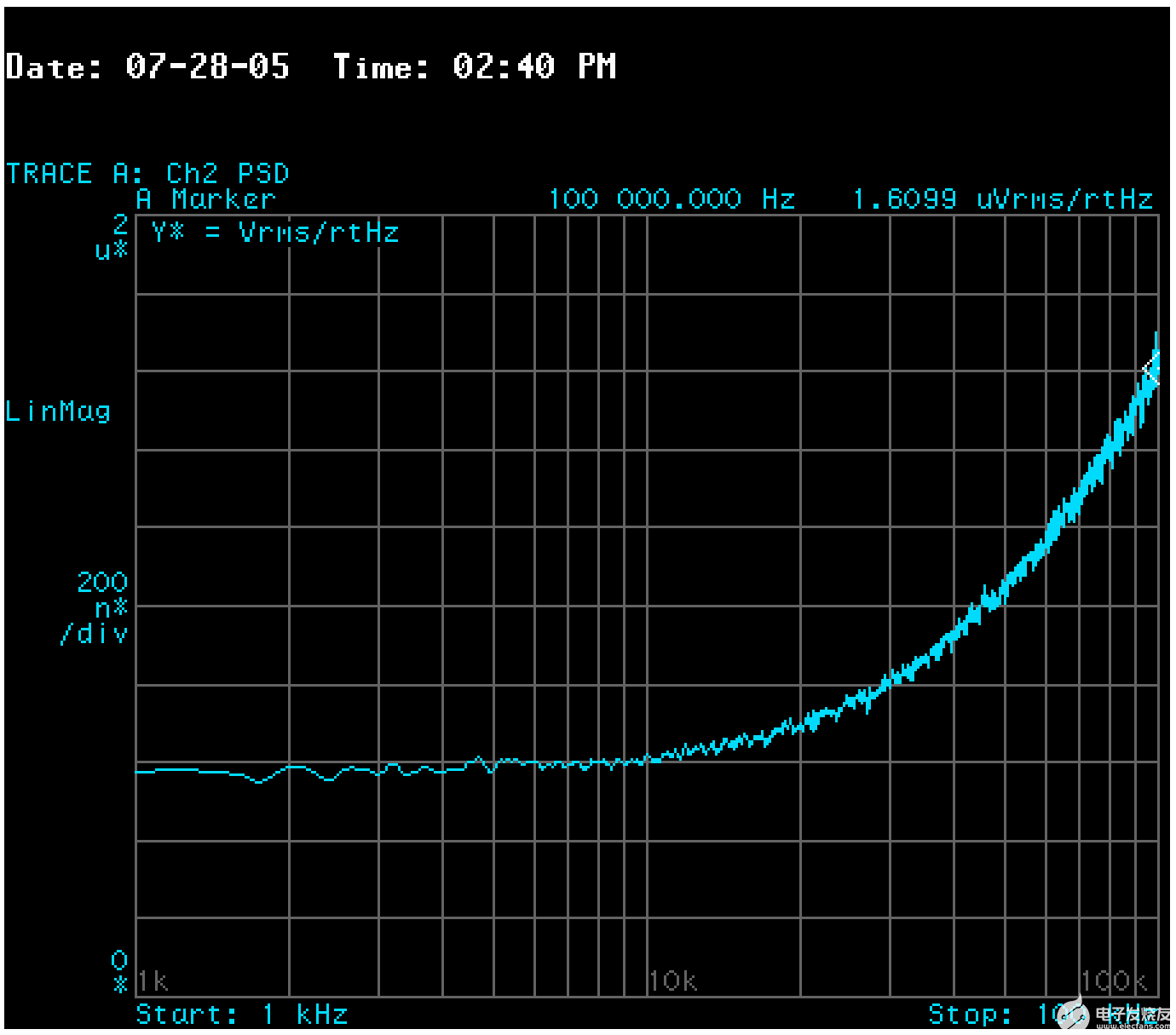1176x1035 pixels.
Task: Click the diamond marker on the trace
Action: pyautogui.click(x=1152, y=371)
